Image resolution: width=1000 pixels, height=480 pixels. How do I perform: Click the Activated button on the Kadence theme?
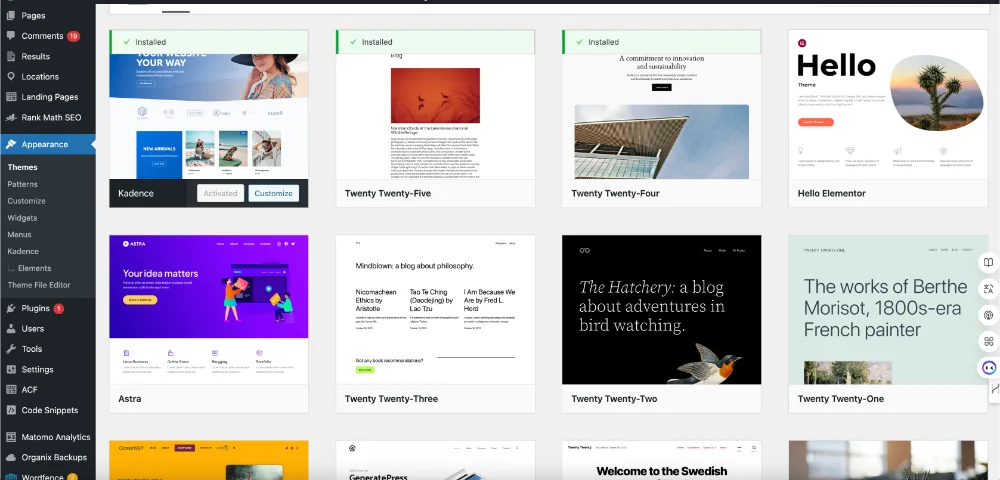click(221, 193)
